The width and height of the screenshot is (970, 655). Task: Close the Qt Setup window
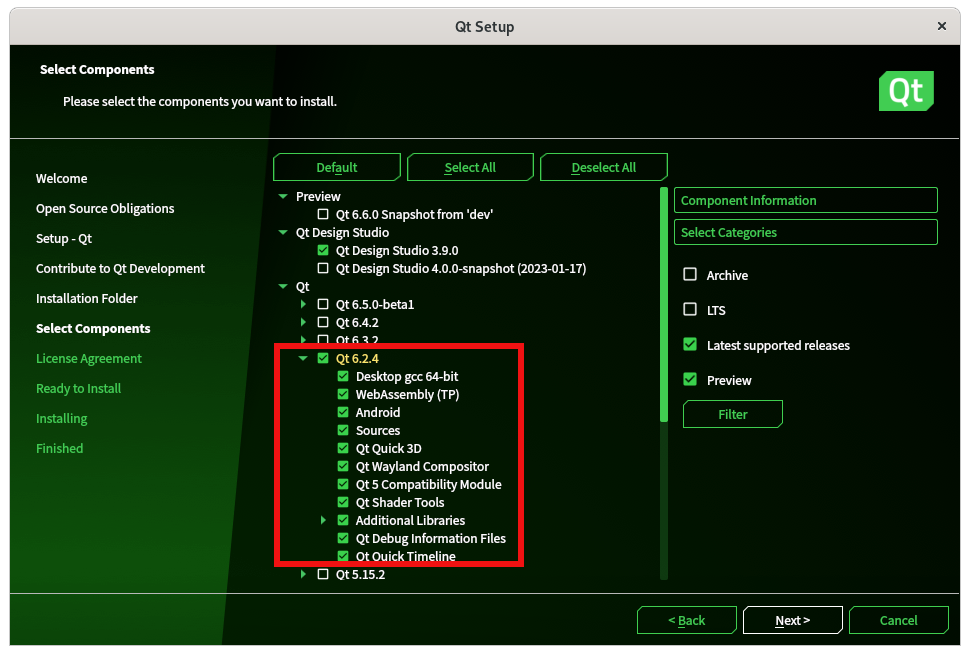click(942, 26)
